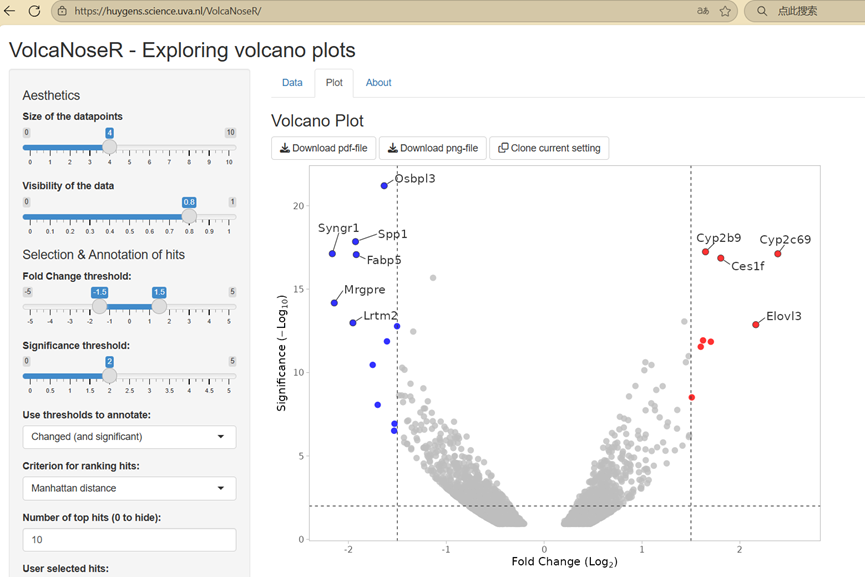This screenshot has width=865, height=577.
Task: Reload the page with refresh icon
Action: tap(34, 10)
